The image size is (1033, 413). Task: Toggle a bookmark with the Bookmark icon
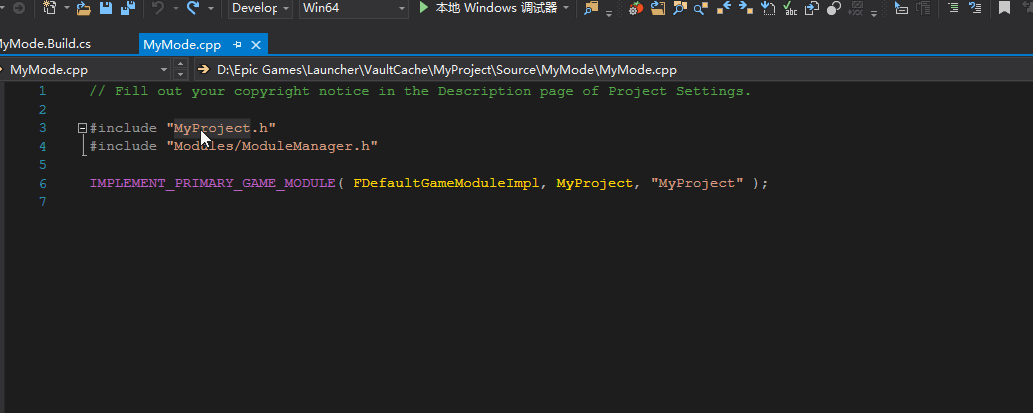click(x=1005, y=8)
